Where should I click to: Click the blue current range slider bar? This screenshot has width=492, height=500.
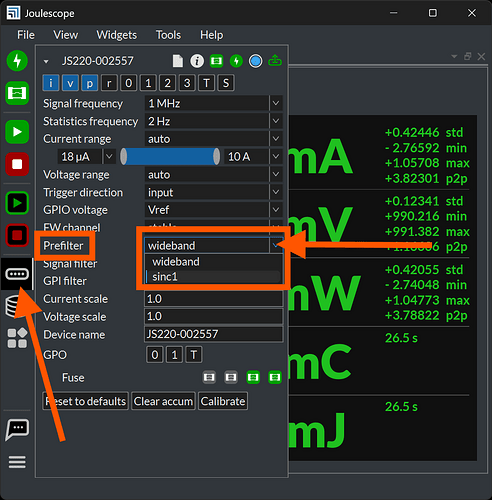click(x=170, y=157)
